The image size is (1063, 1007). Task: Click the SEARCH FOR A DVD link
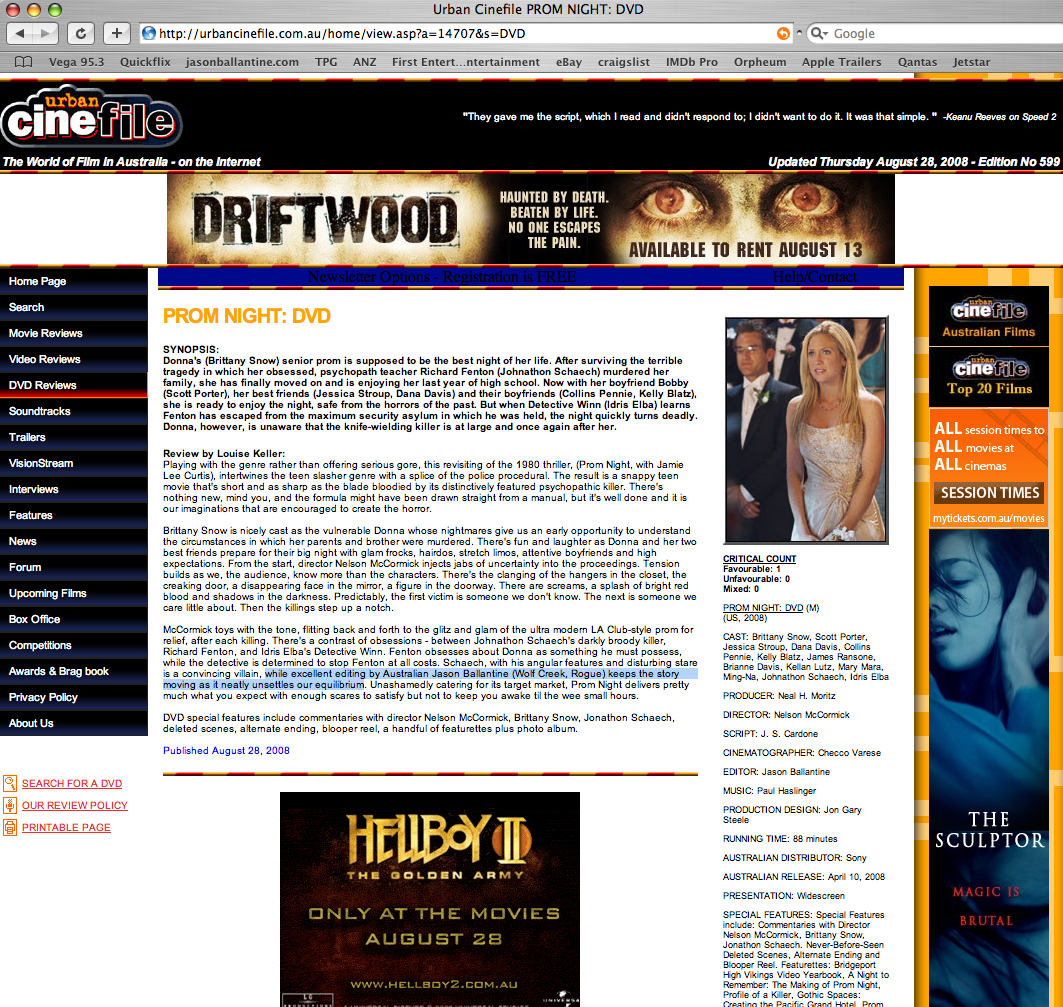(x=72, y=783)
